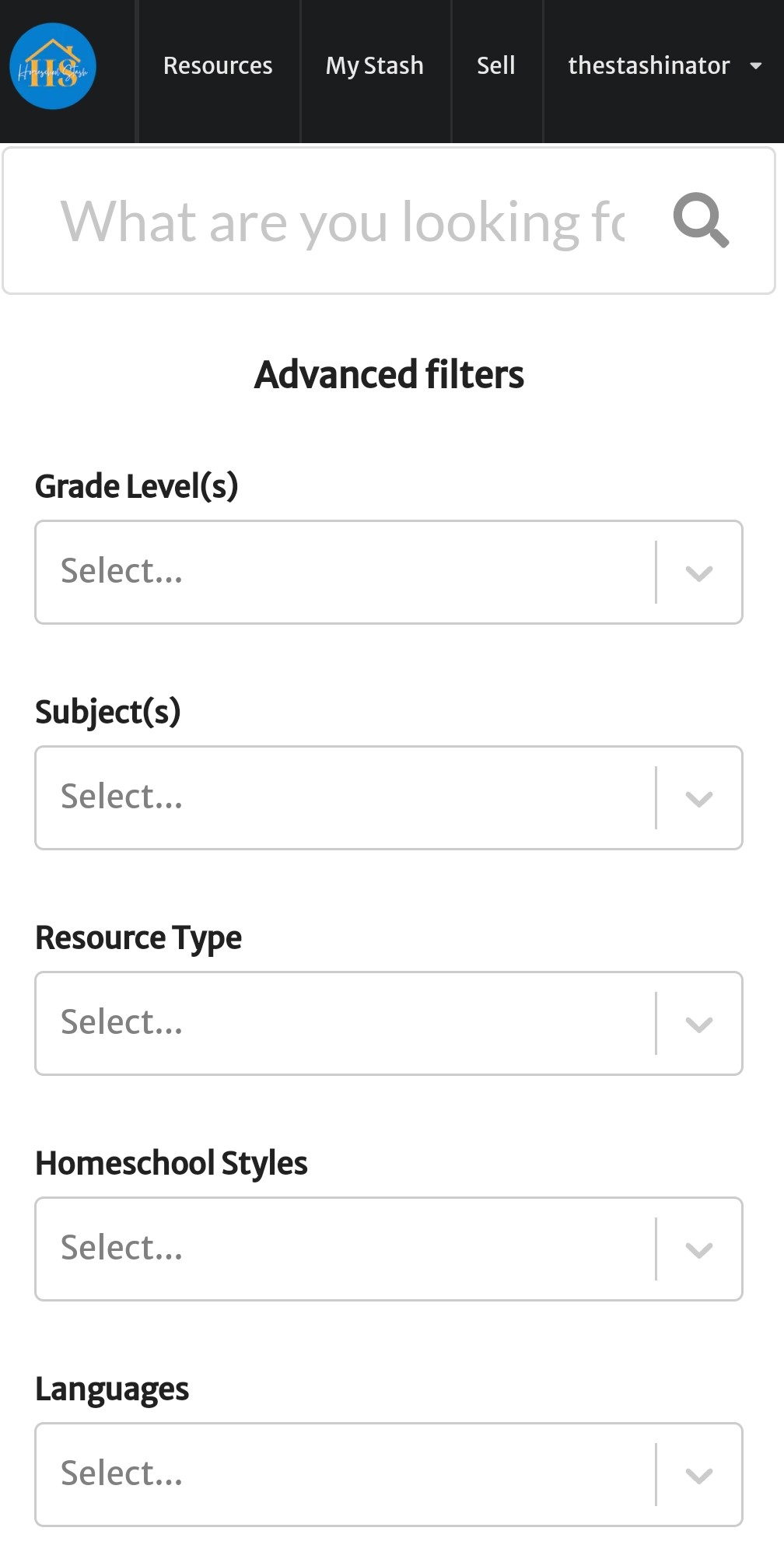Expand the Resource Type chevron arrow
Image resolution: width=784 pixels, height=1552 pixels.
point(699,1025)
